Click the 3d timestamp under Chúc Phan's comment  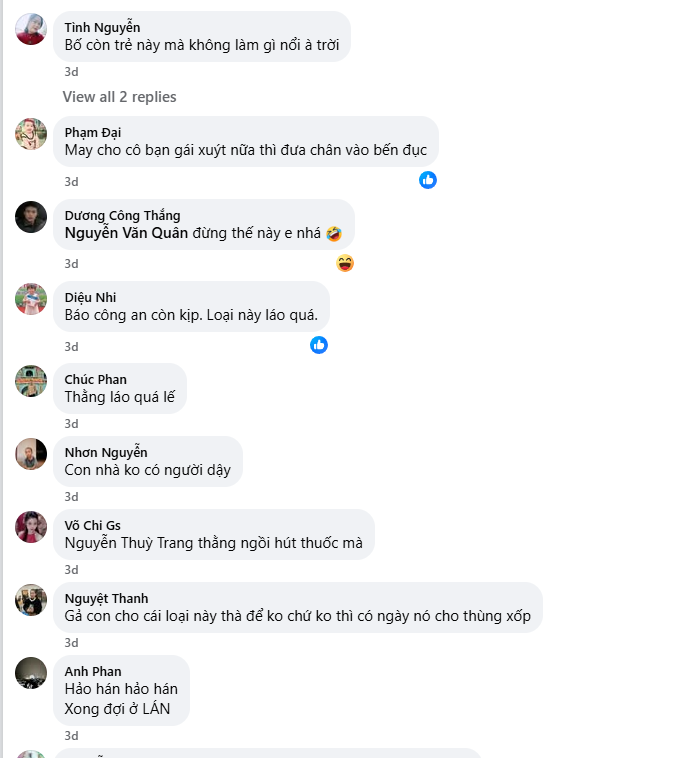coord(71,424)
